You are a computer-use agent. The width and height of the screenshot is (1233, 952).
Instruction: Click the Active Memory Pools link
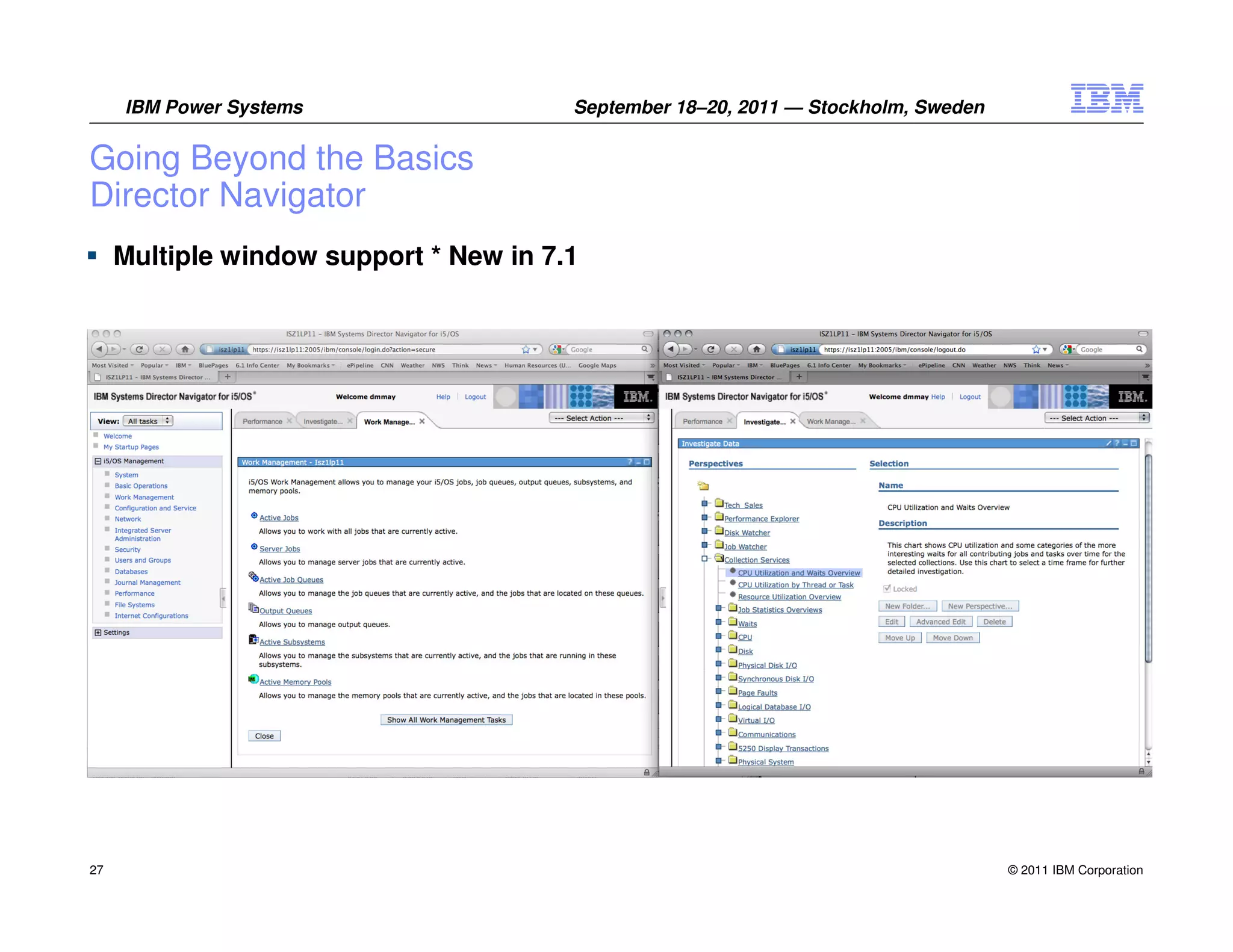click(x=295, y=682)
